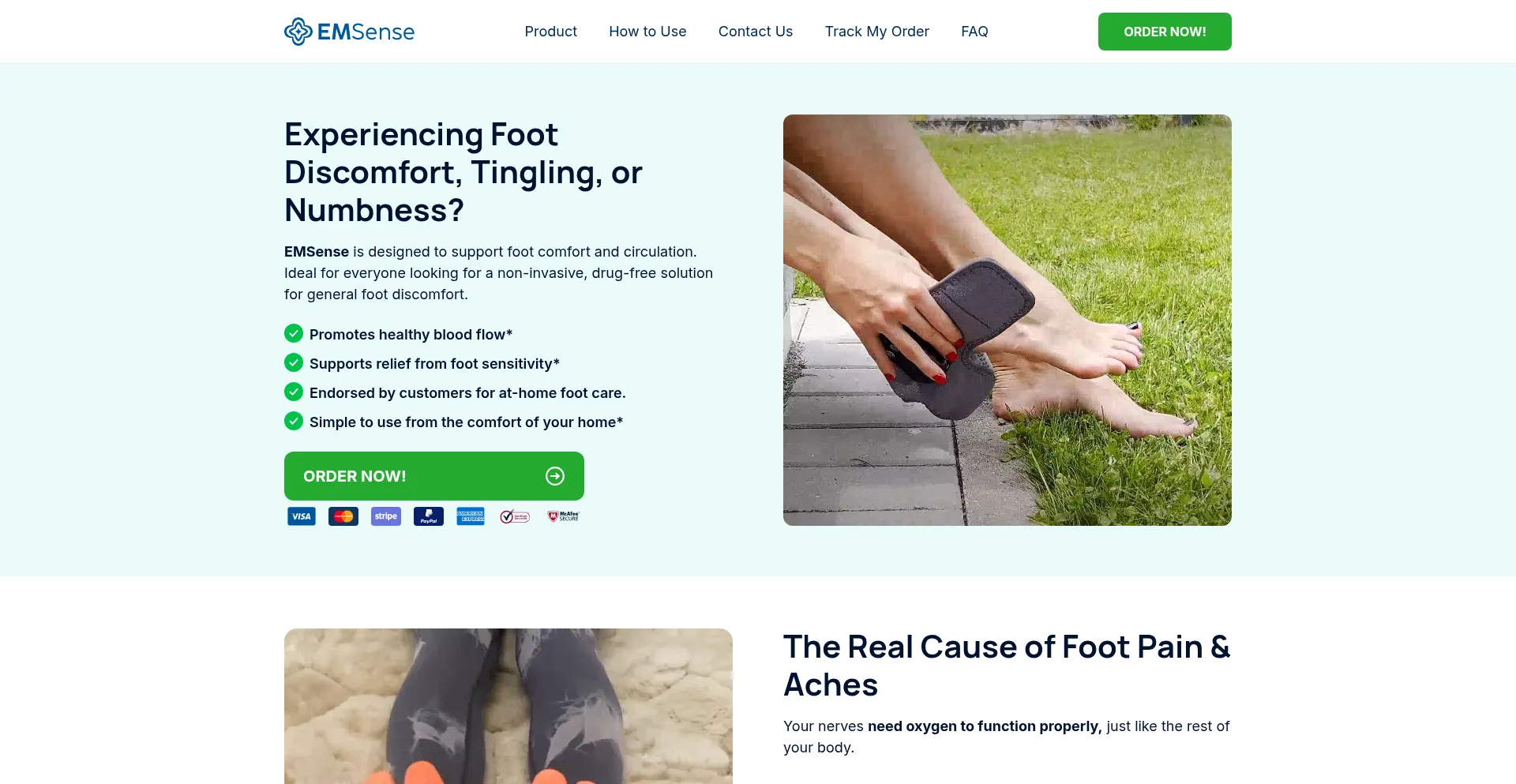This screenshot has height=784, width=1516.
Task: Go to How to Use page
Action: pyautogui.click(x=647, y=32)
